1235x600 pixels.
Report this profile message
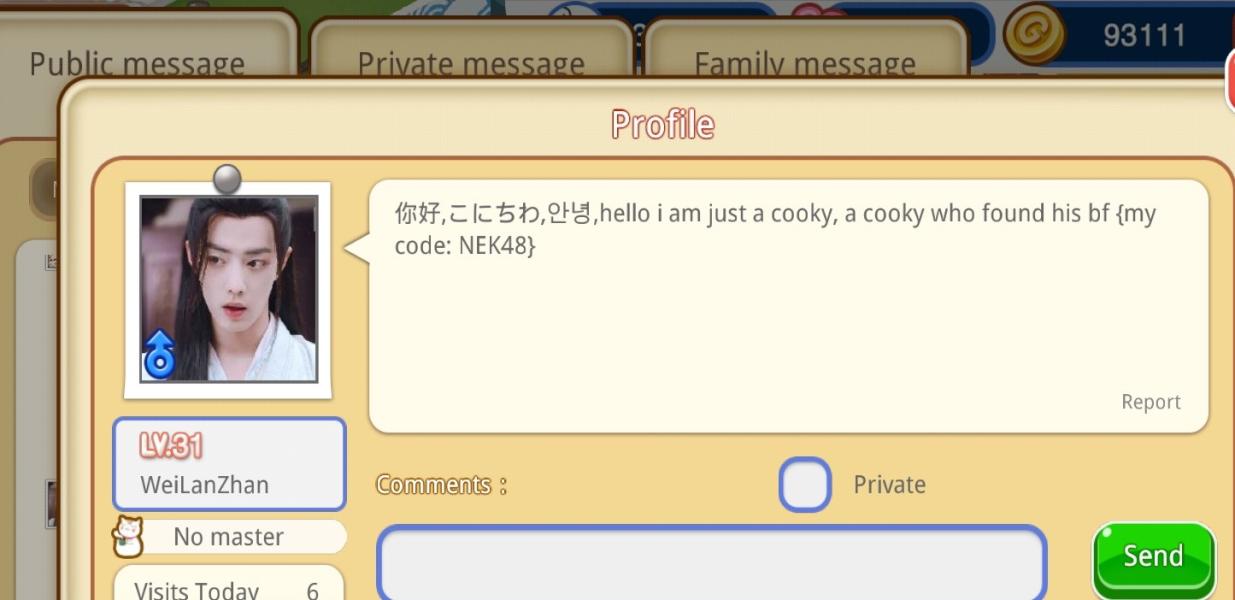(x=1150, y=402)
